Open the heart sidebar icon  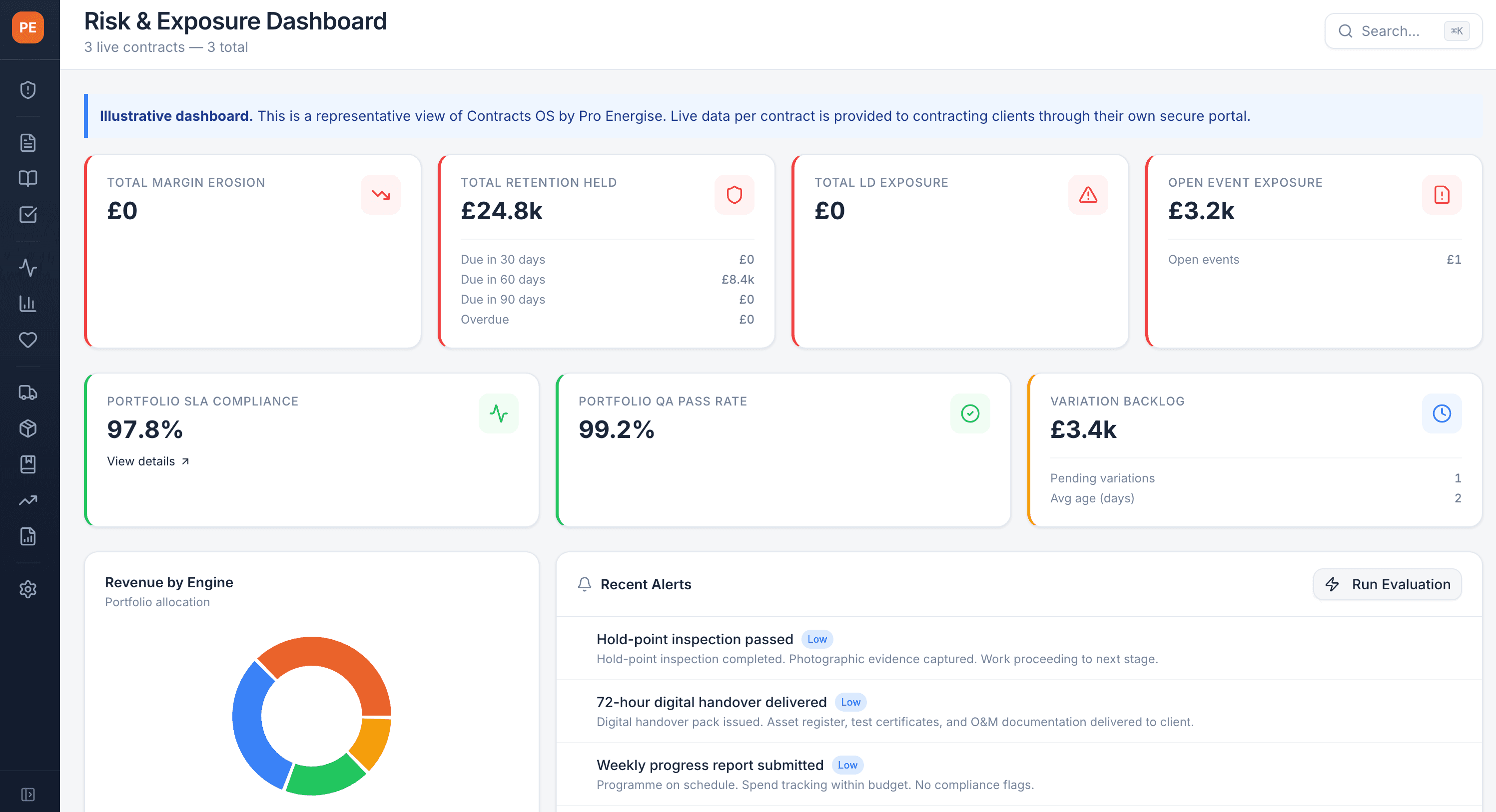[x=28, y=340]
